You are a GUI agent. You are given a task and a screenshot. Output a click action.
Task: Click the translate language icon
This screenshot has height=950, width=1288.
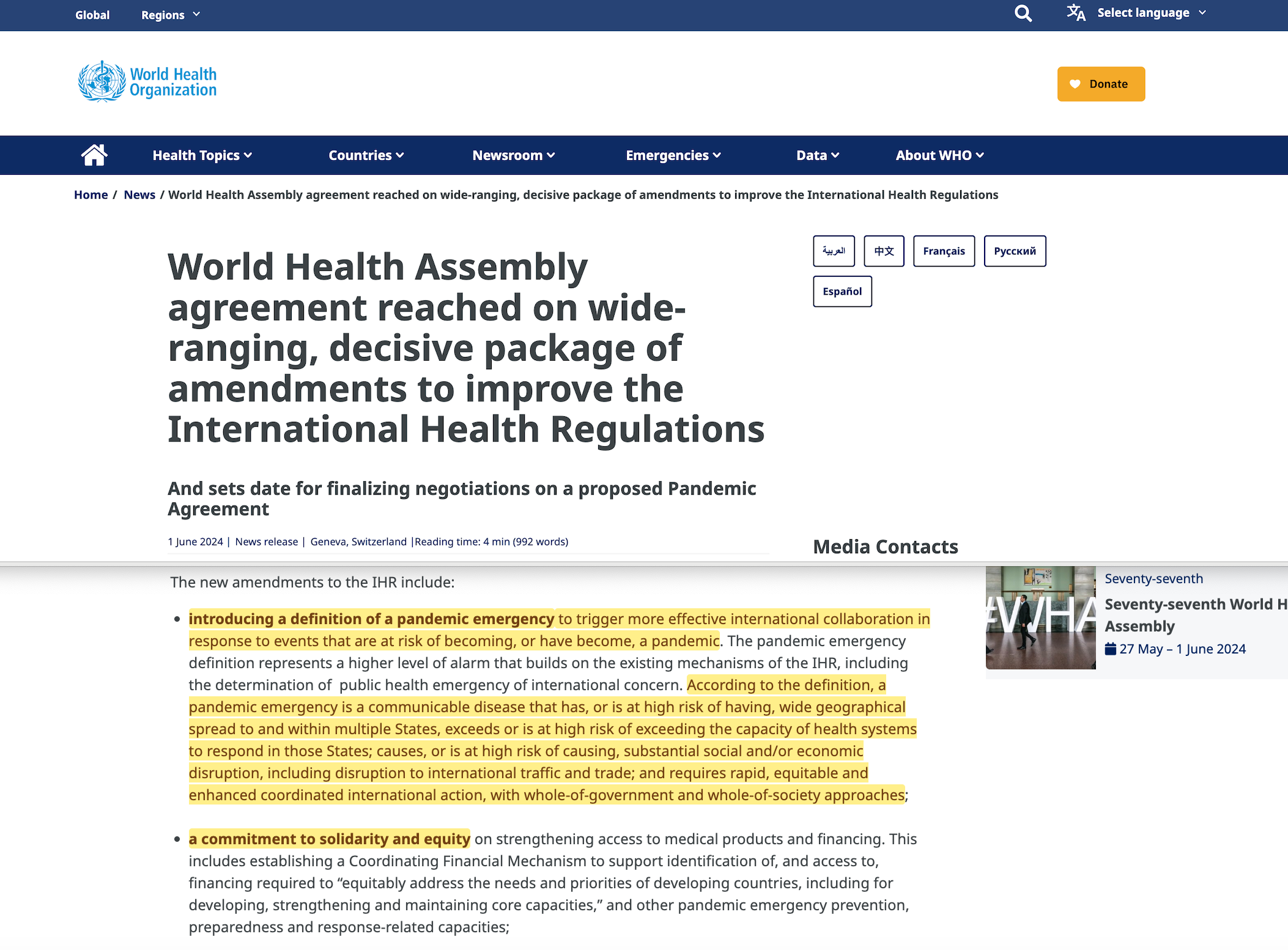tap(1076, 13)
